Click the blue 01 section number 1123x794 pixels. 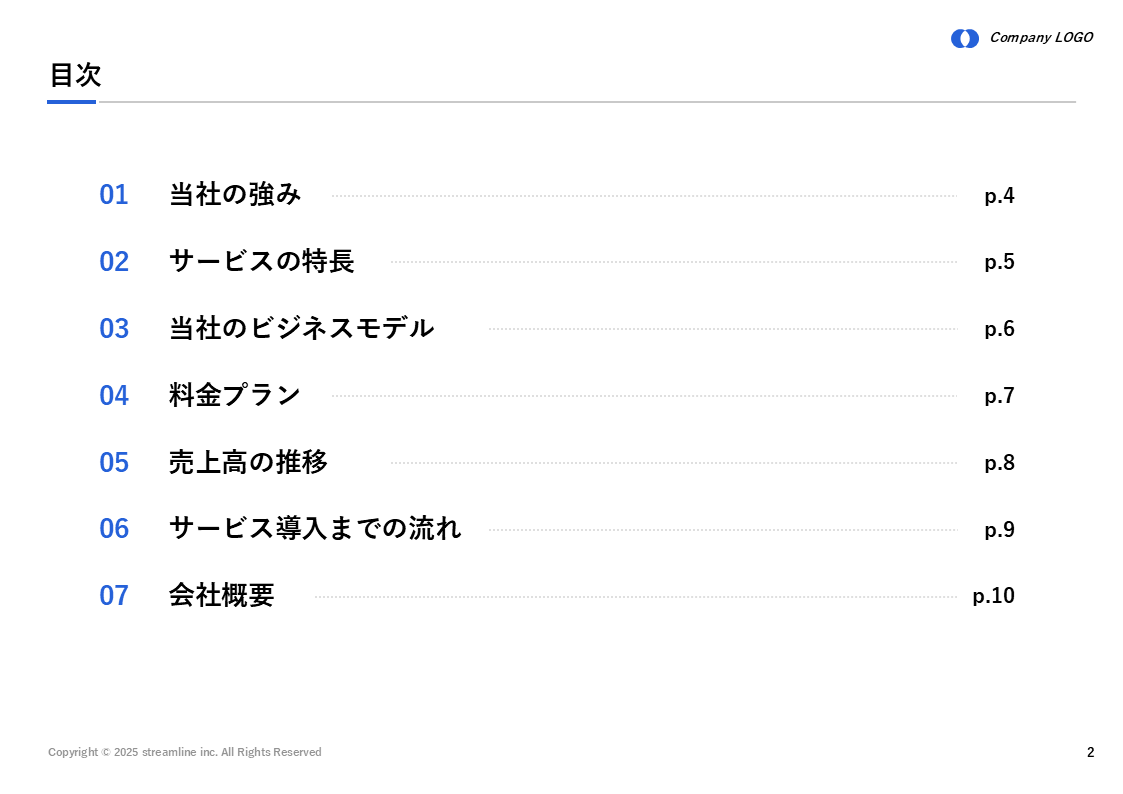[114, 195]
